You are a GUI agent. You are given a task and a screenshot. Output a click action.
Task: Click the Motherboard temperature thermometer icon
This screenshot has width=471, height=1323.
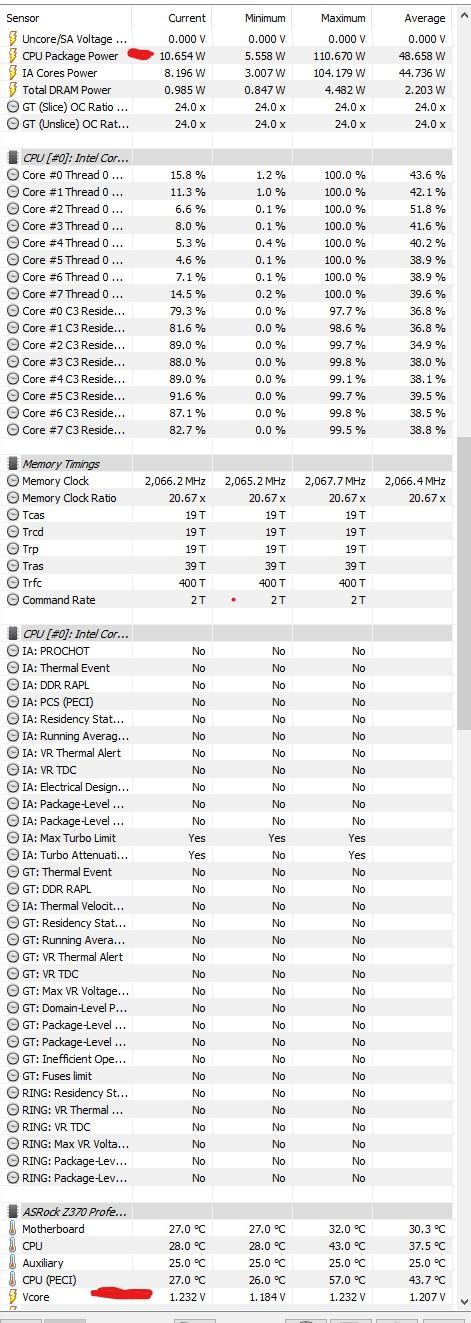12,1229
